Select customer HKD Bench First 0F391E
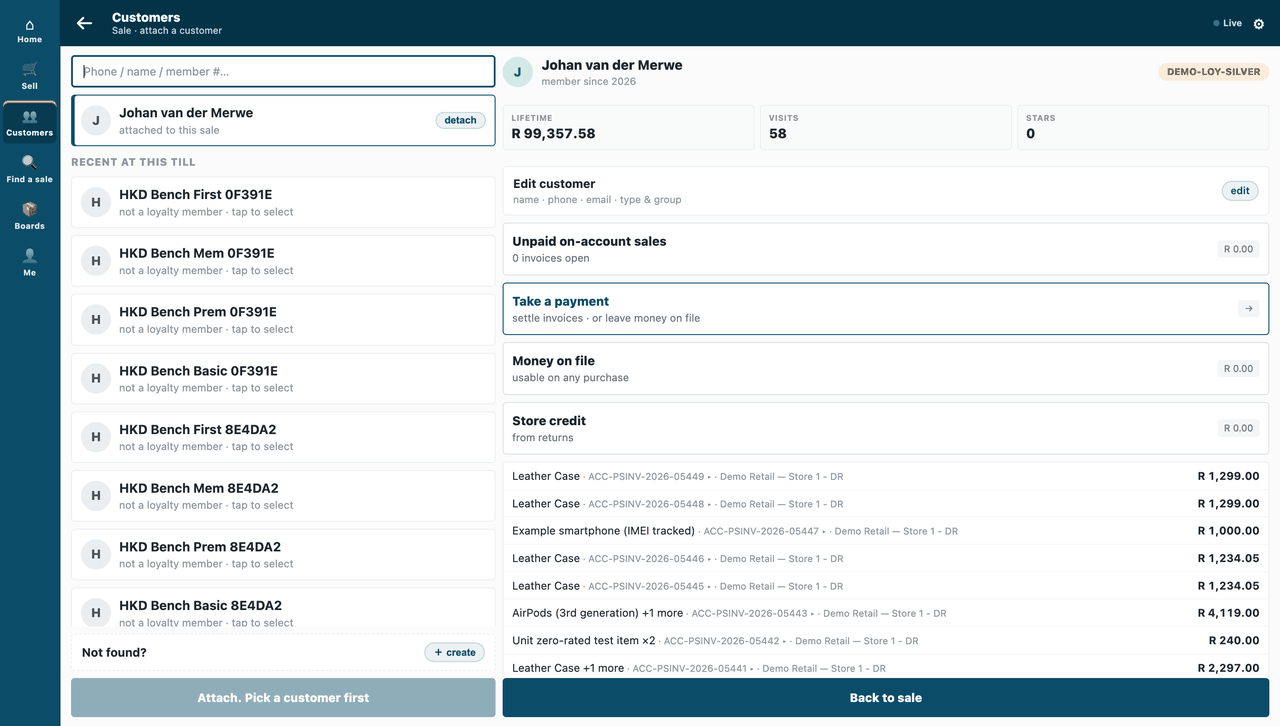The height and width of the screenshot is (726, 1280). point(283,203)
